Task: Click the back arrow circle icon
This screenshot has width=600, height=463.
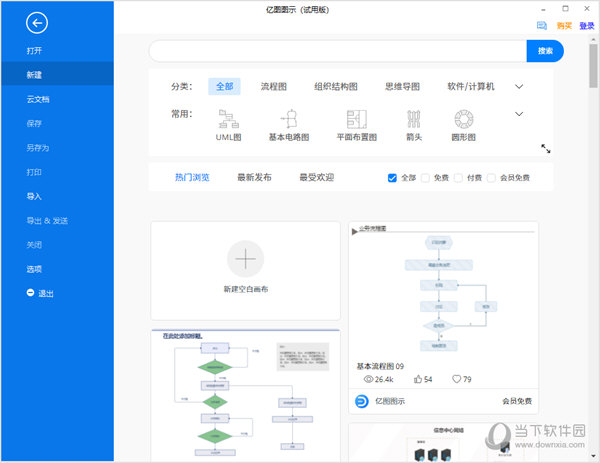Action: [x=37, y=23]
